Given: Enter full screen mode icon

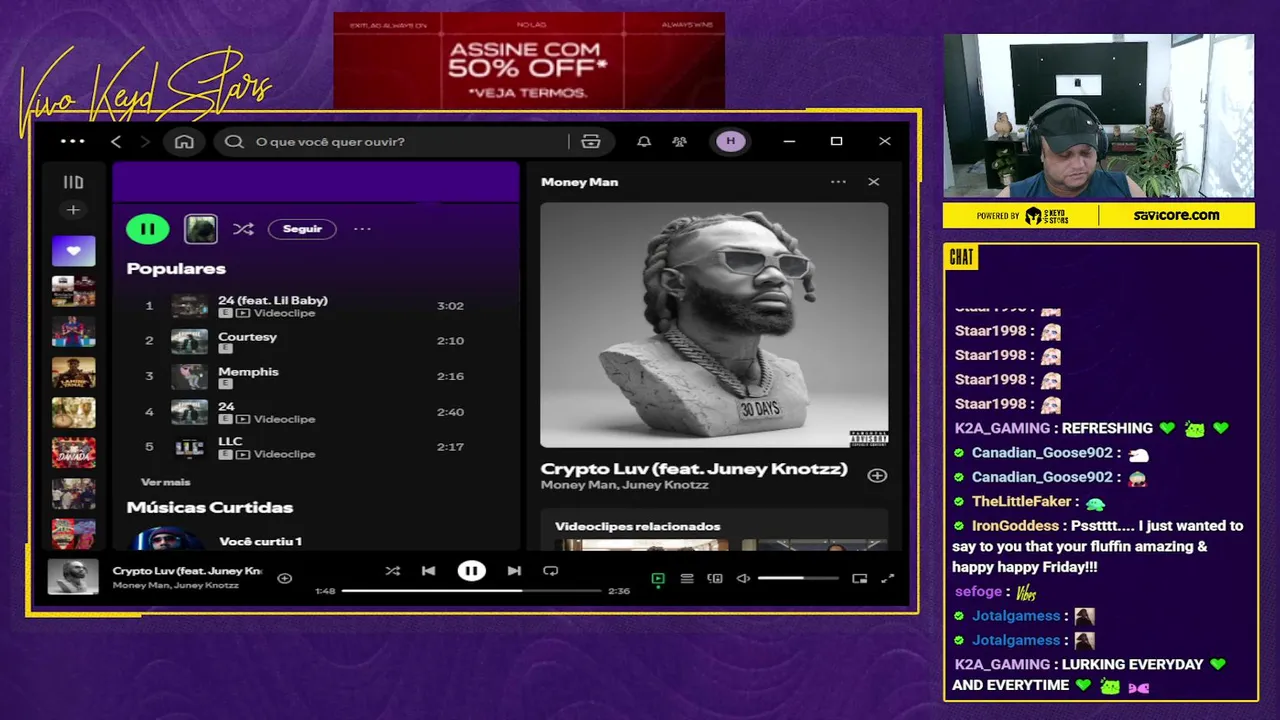Looking at the screenshot, I should pyautogui.click(x=887, y=578).
